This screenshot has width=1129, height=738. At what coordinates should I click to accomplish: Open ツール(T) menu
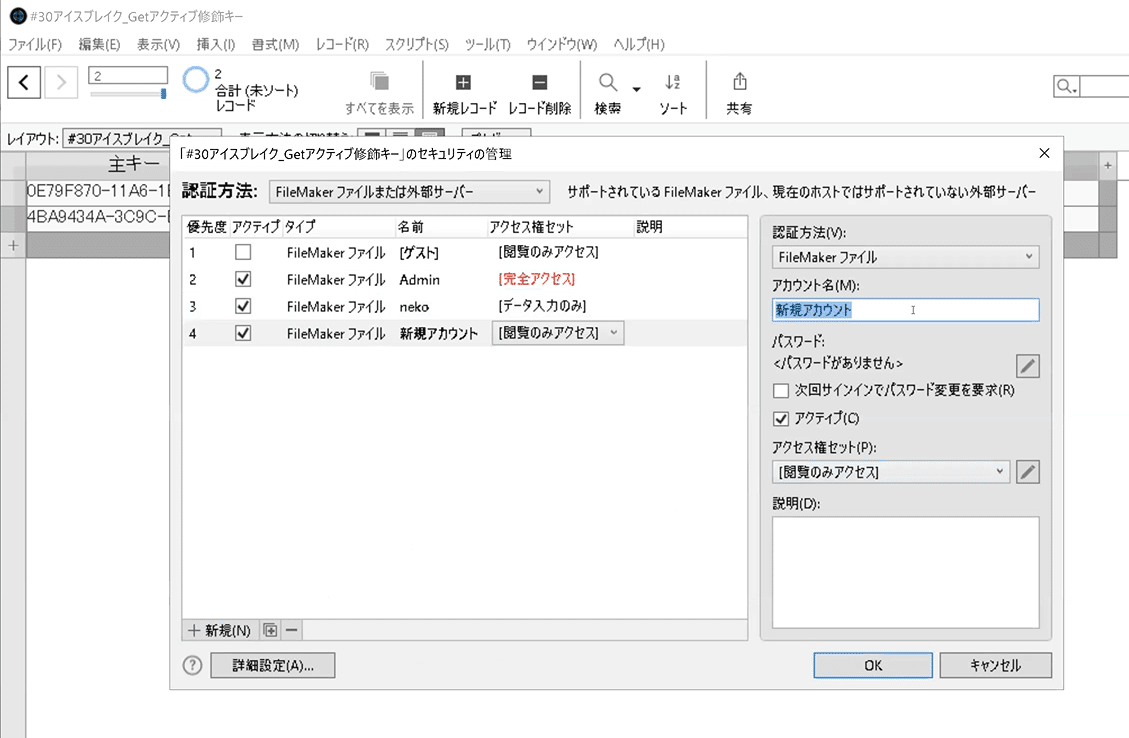pos(487,44)
